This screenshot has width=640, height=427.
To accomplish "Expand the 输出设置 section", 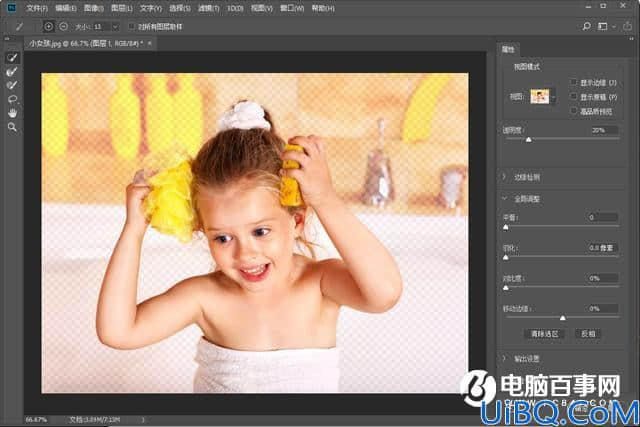I will tap(504, 358).
